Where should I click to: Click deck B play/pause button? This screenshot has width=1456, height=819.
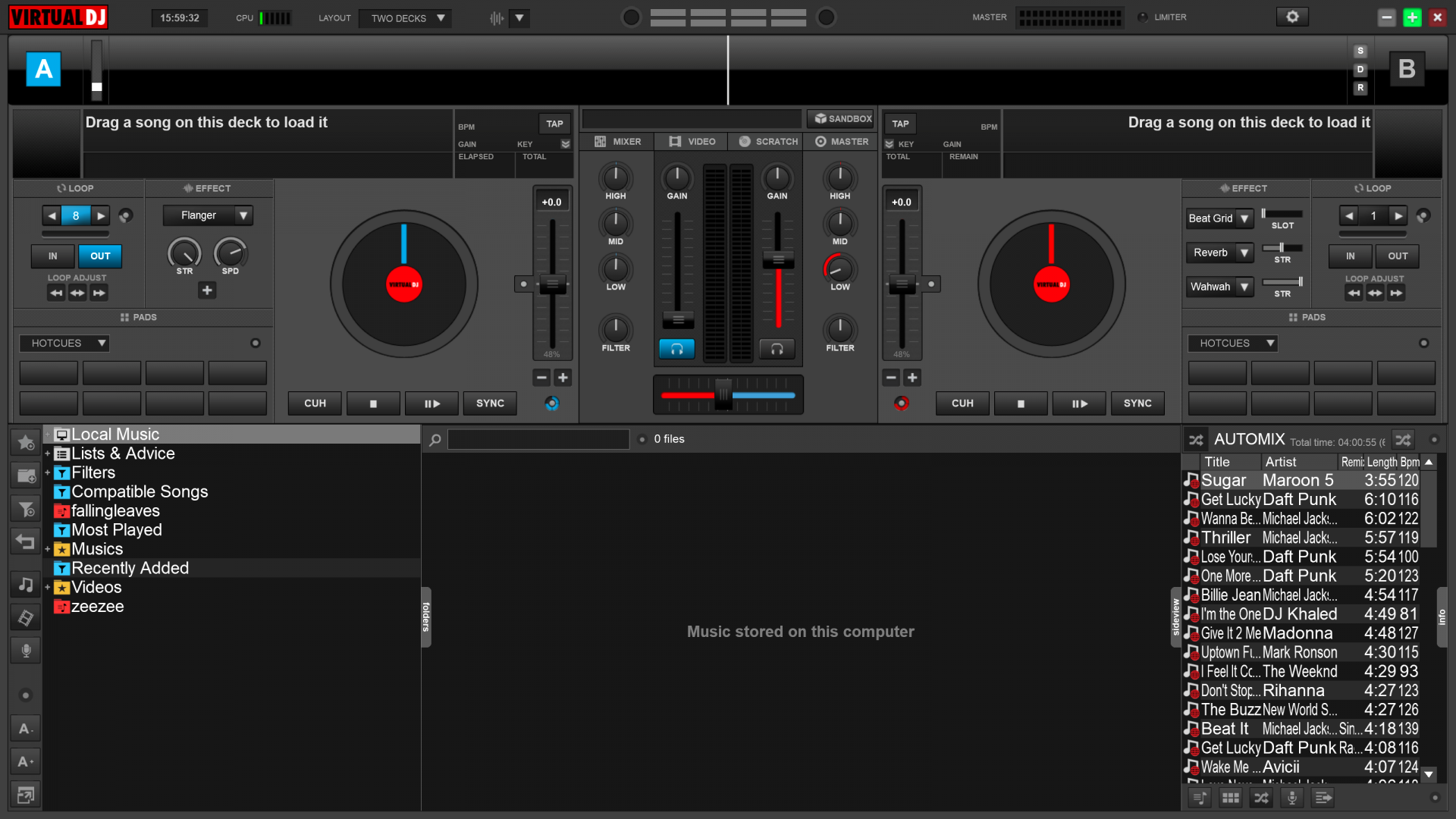[x=1079, y=403]
